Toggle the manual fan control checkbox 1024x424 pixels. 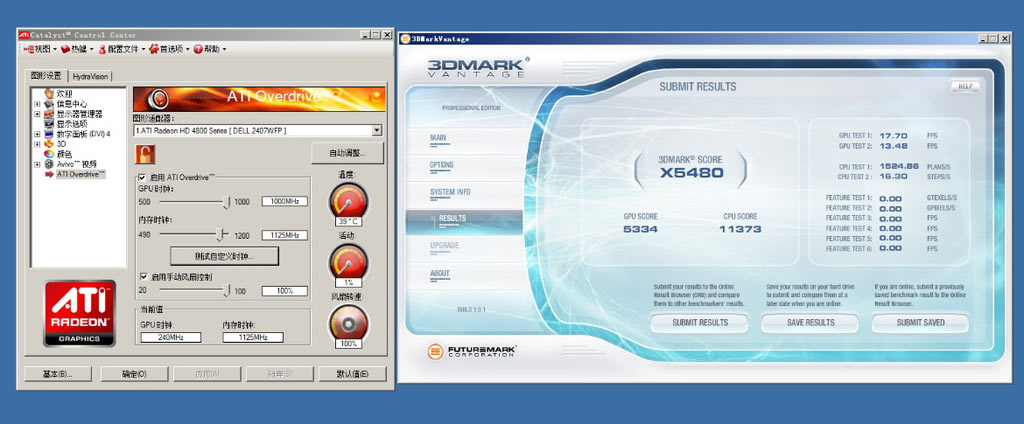pyautogui.click(x=142, y=276)
